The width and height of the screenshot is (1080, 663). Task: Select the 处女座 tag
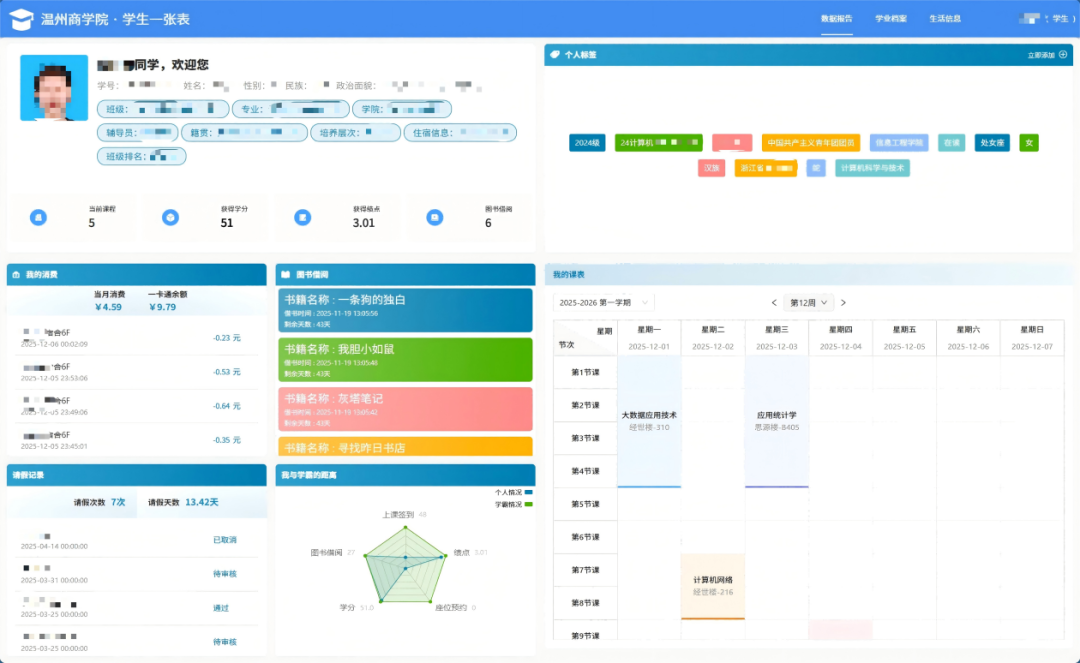992,143
